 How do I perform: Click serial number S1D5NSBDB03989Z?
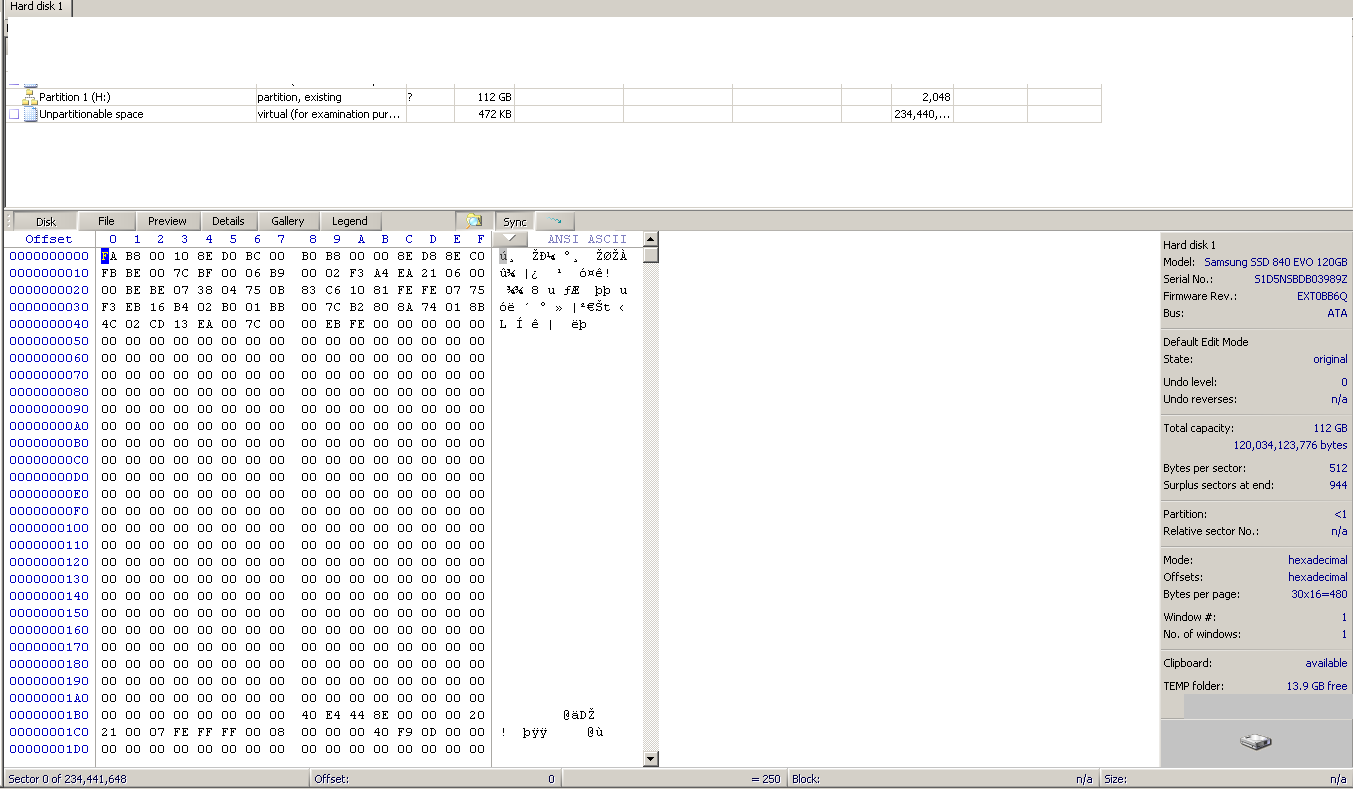[x=1301, y=279]
